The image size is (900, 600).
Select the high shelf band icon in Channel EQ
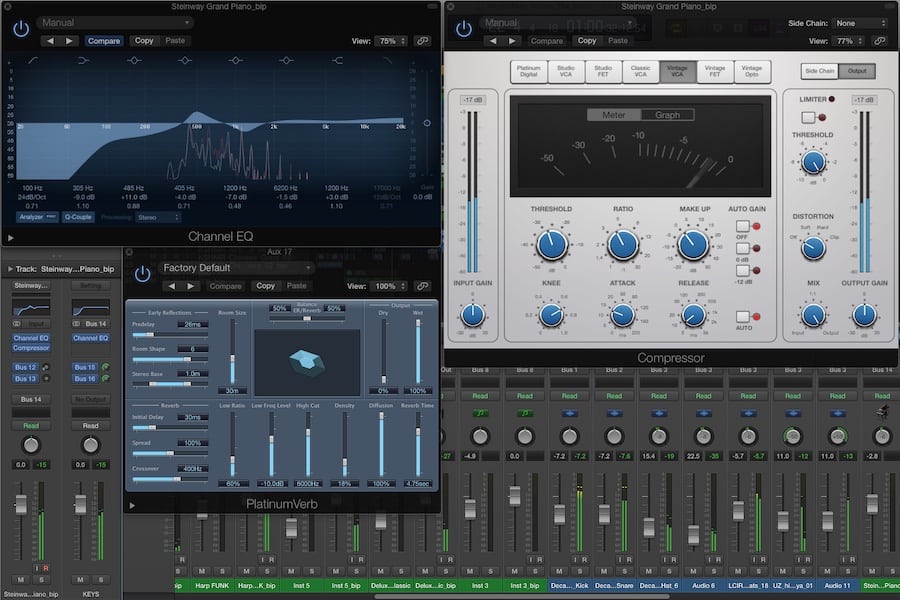click(338, 60)
